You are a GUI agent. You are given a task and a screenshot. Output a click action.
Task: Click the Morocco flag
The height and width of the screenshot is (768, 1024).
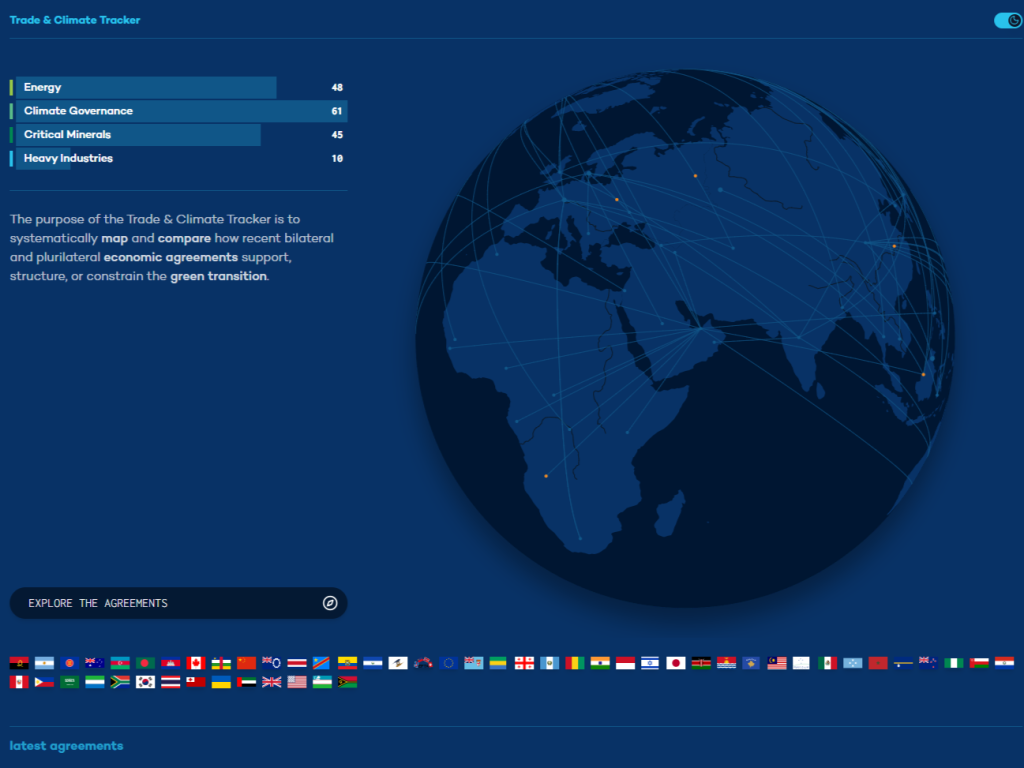(x=878, y=663)
